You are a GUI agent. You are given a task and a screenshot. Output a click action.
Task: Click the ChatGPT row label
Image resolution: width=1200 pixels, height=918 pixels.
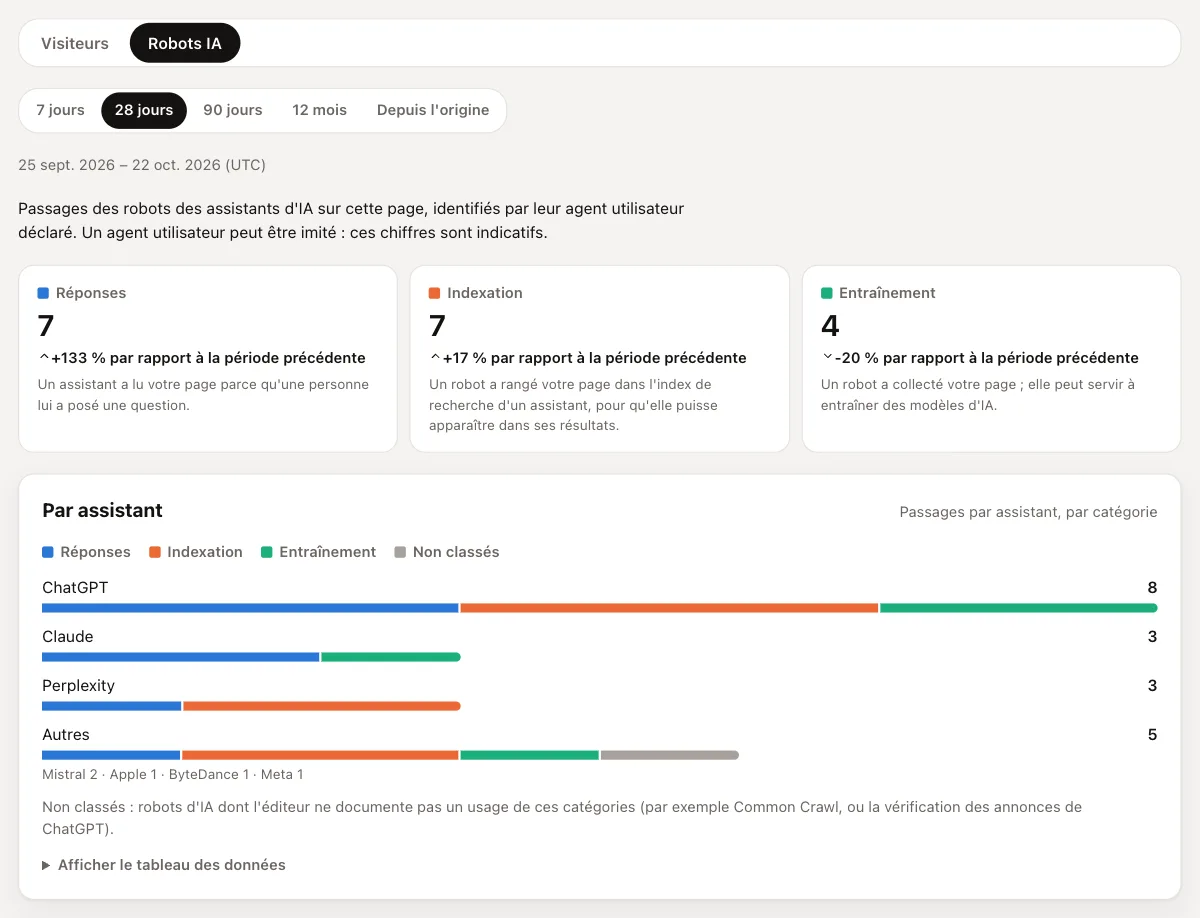click(x=75, y=588)
